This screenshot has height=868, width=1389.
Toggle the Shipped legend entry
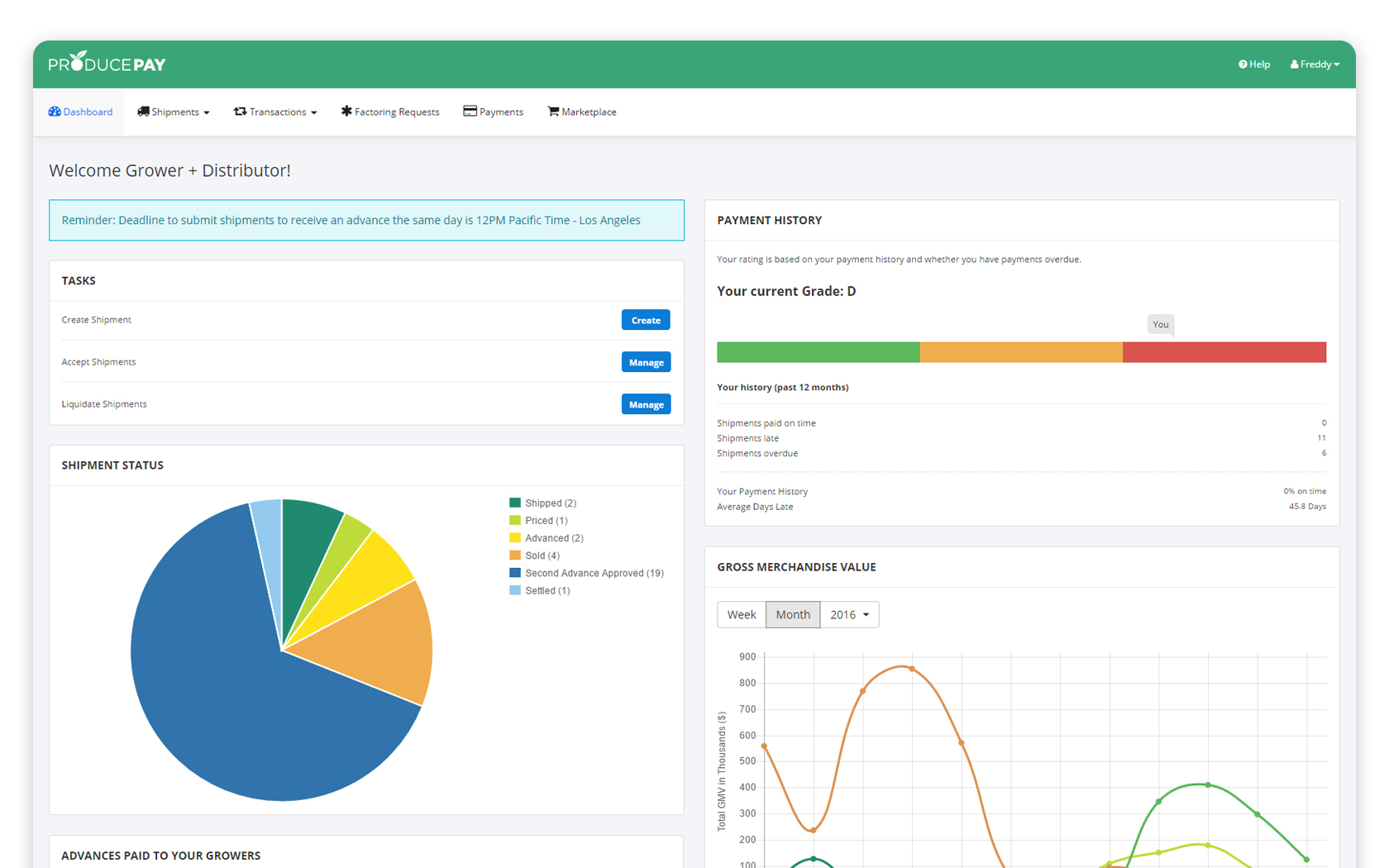click(542, 503)
